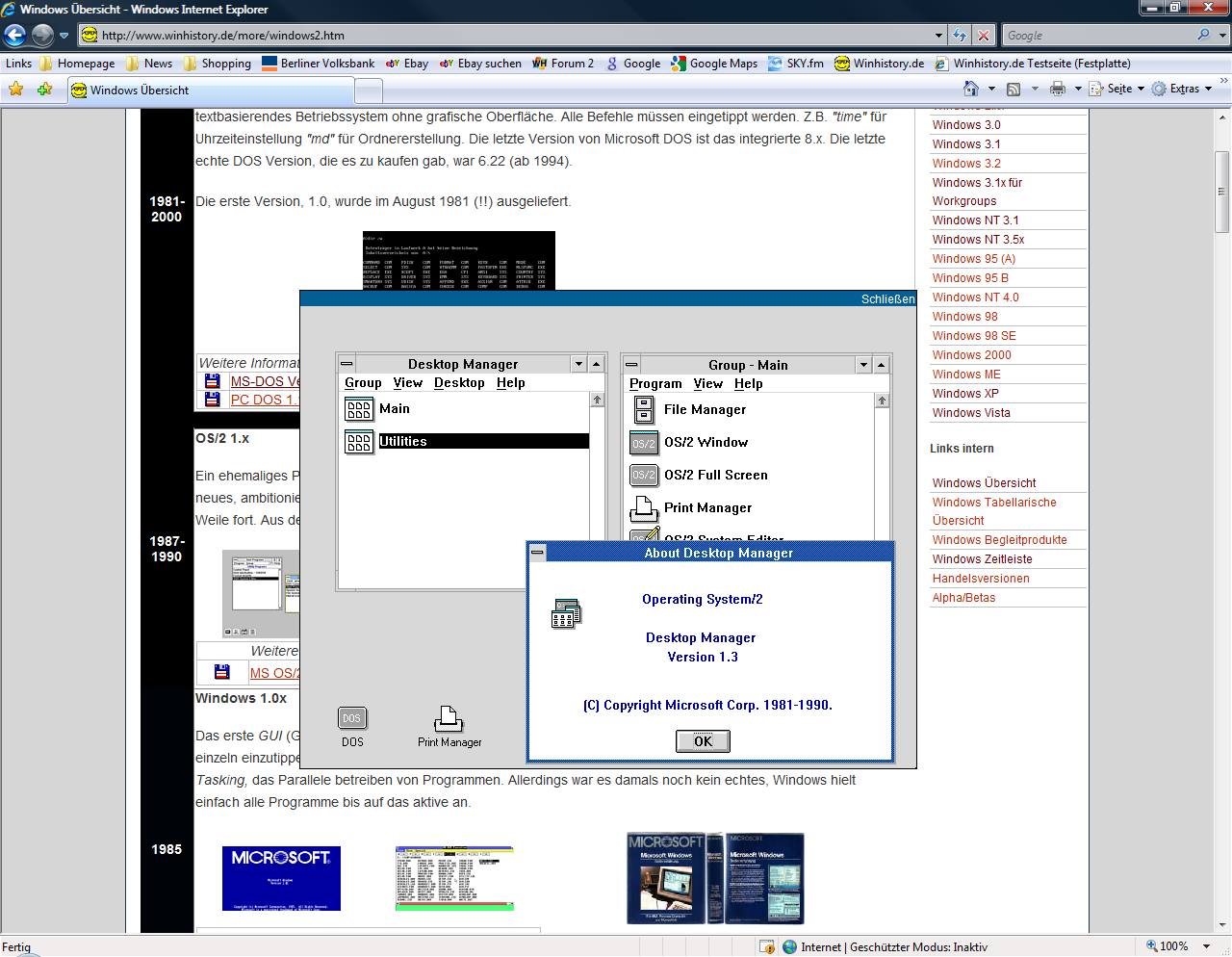Click the browser Back arrow button
The width and height of the screenshot is (1232, 957).
tap(14, 36)
